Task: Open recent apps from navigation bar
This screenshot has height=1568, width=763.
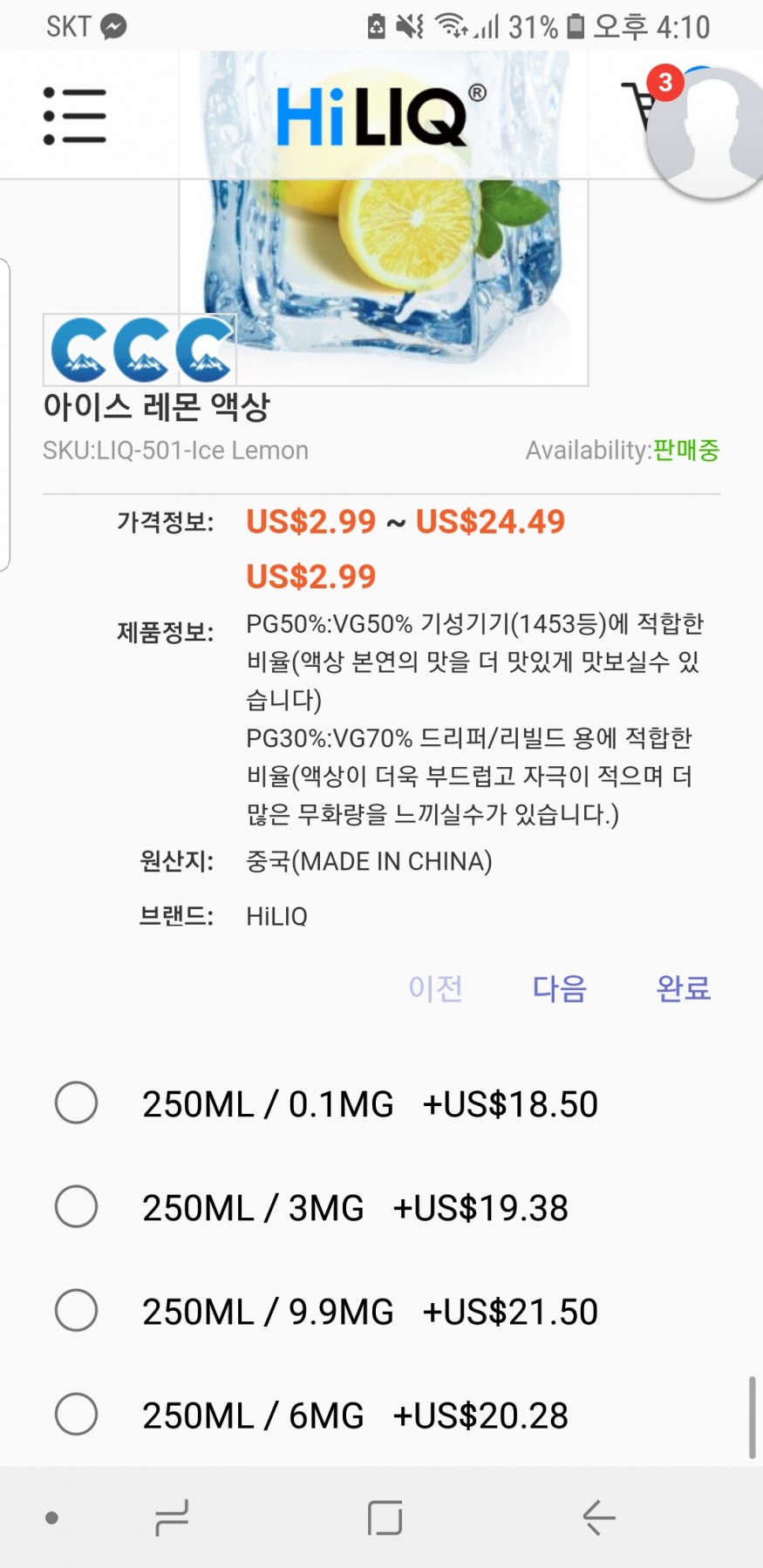Action: click(171, 1517)
